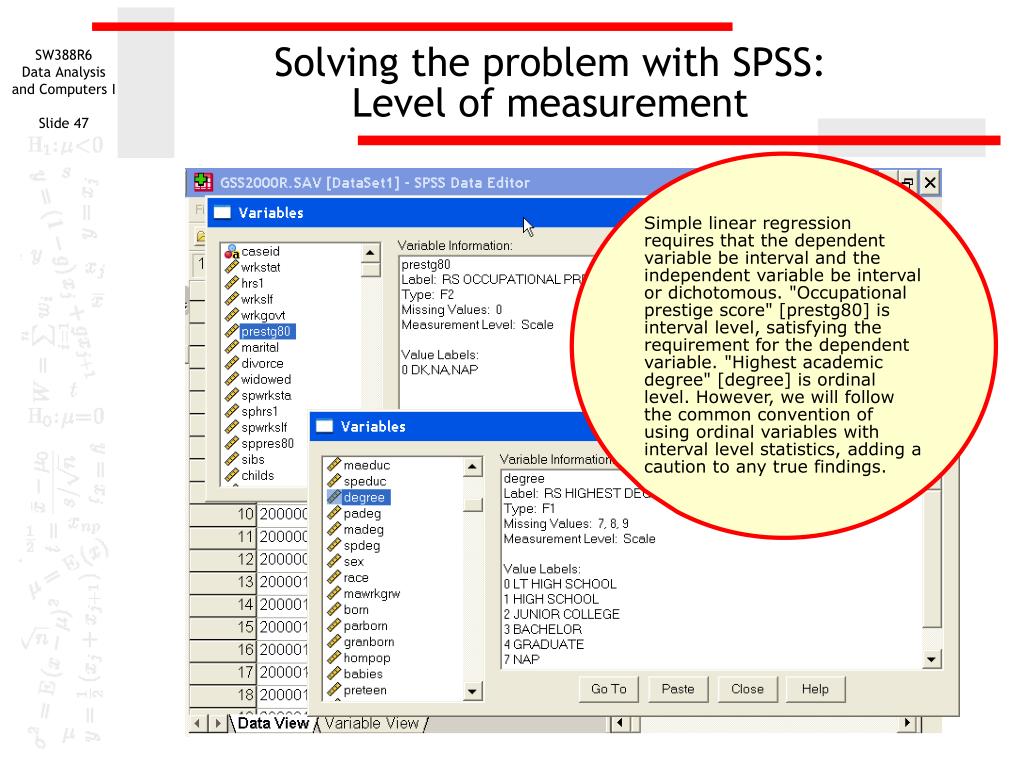Image resolution: width=1024 pixels, height=768 pixels.
Task: Click the back Variables dialog title icon
Action: click(222, 212)
